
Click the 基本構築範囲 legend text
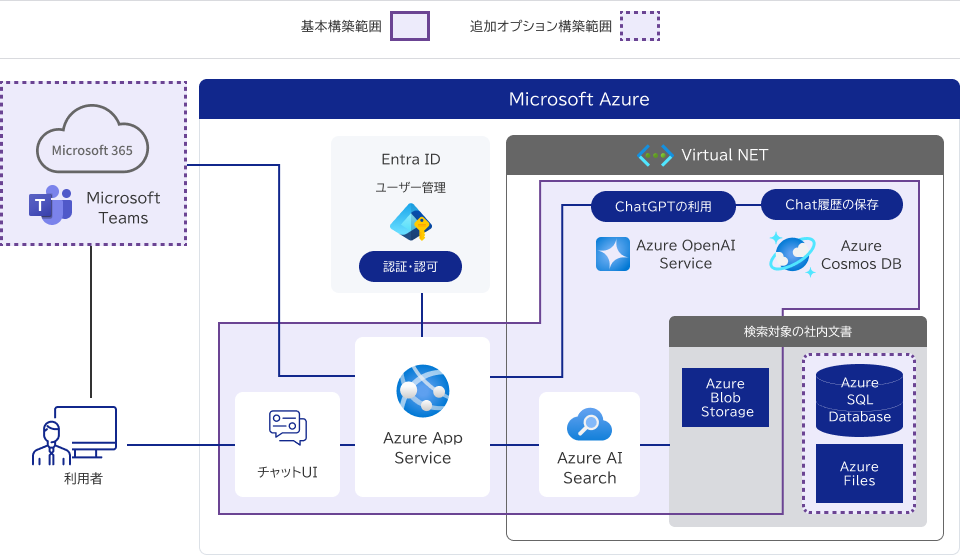[x=341, y=26]
